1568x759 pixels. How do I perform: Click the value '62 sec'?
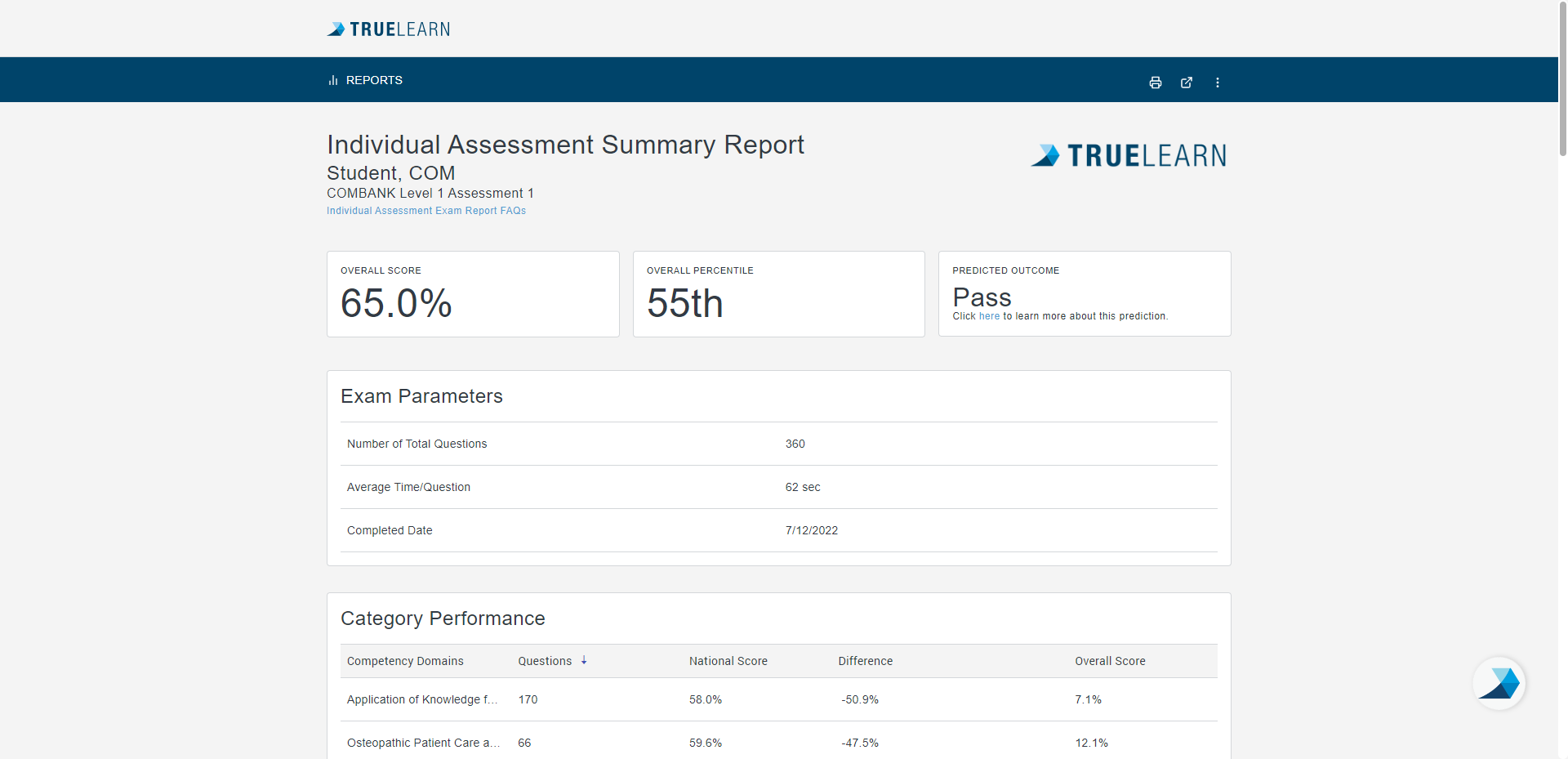point(803,487)
